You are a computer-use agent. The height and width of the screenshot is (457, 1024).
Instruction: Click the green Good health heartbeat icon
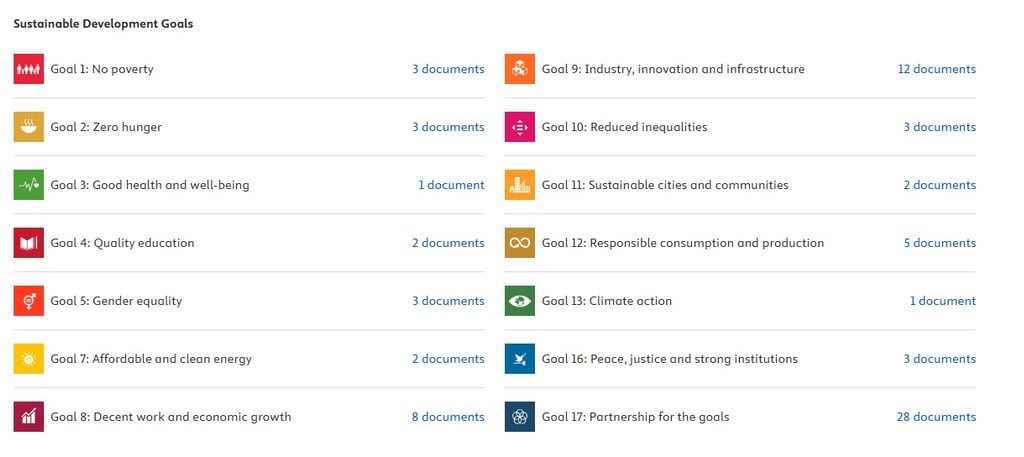[29, 185]
